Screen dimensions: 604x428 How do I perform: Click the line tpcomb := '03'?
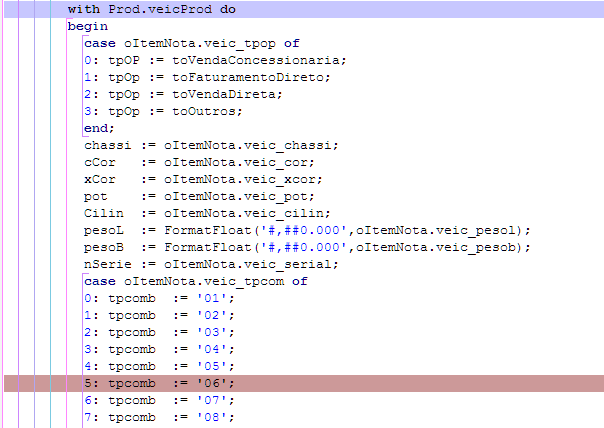tap(159, 332)
